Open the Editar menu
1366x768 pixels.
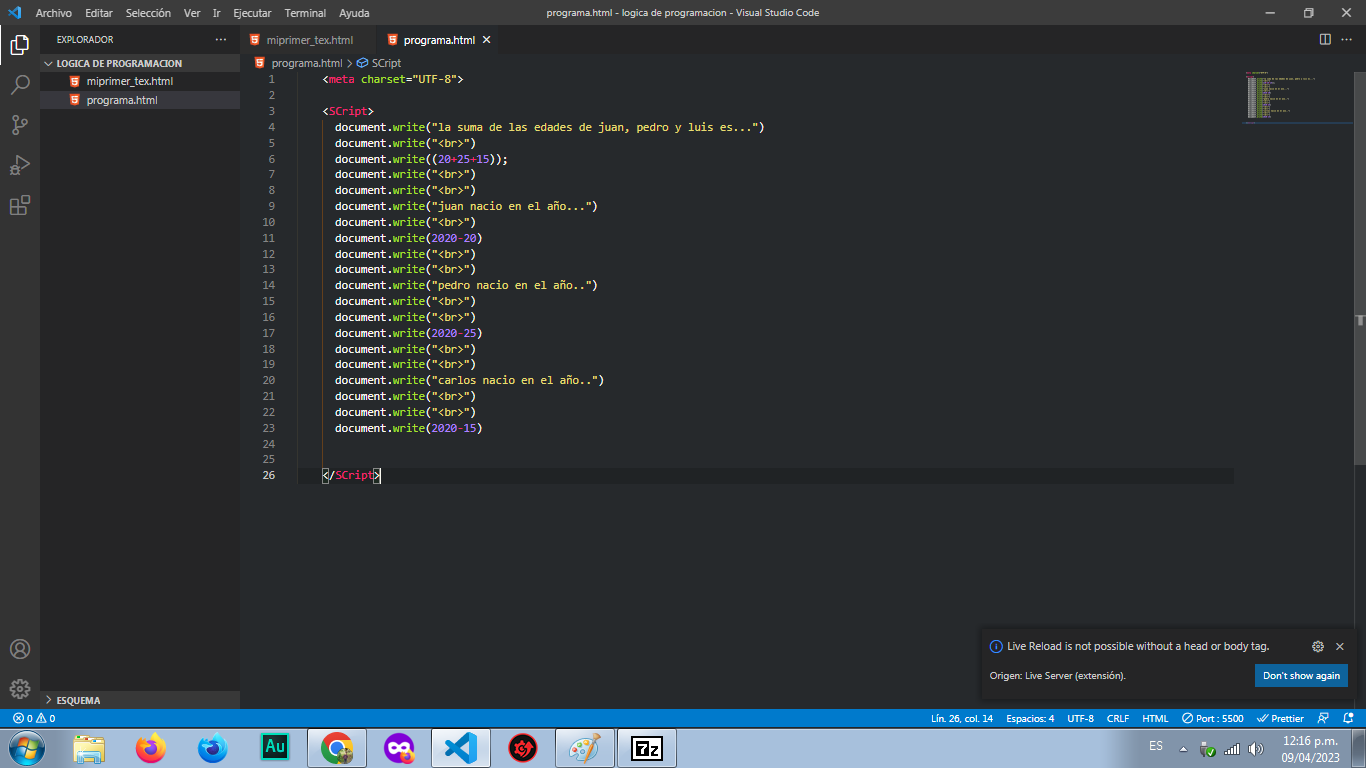tap(99, 13)
